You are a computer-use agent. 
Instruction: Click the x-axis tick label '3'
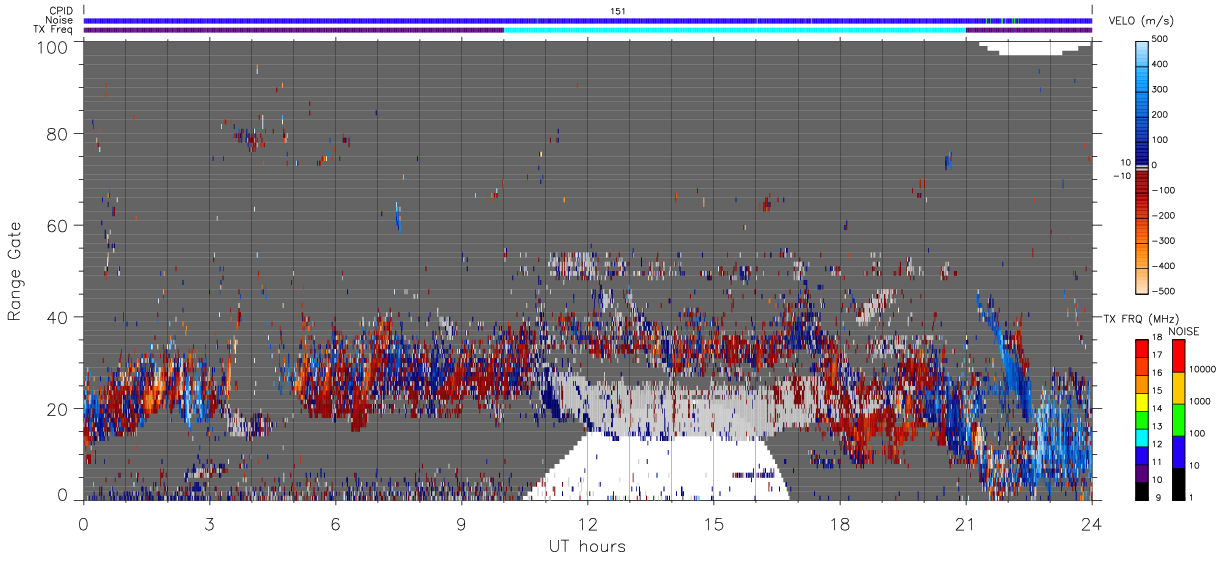click(209, 523)
